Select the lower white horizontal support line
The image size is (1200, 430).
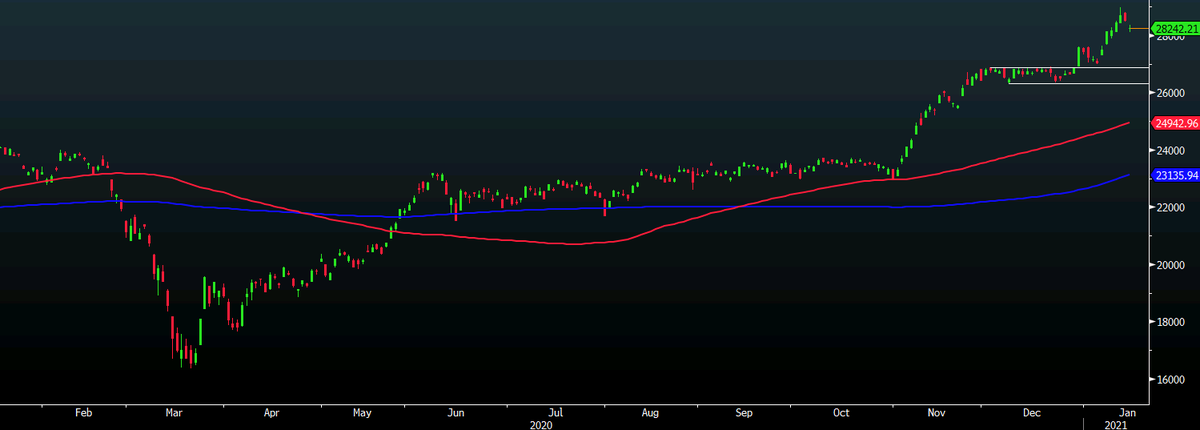(x=1080, y=83)
